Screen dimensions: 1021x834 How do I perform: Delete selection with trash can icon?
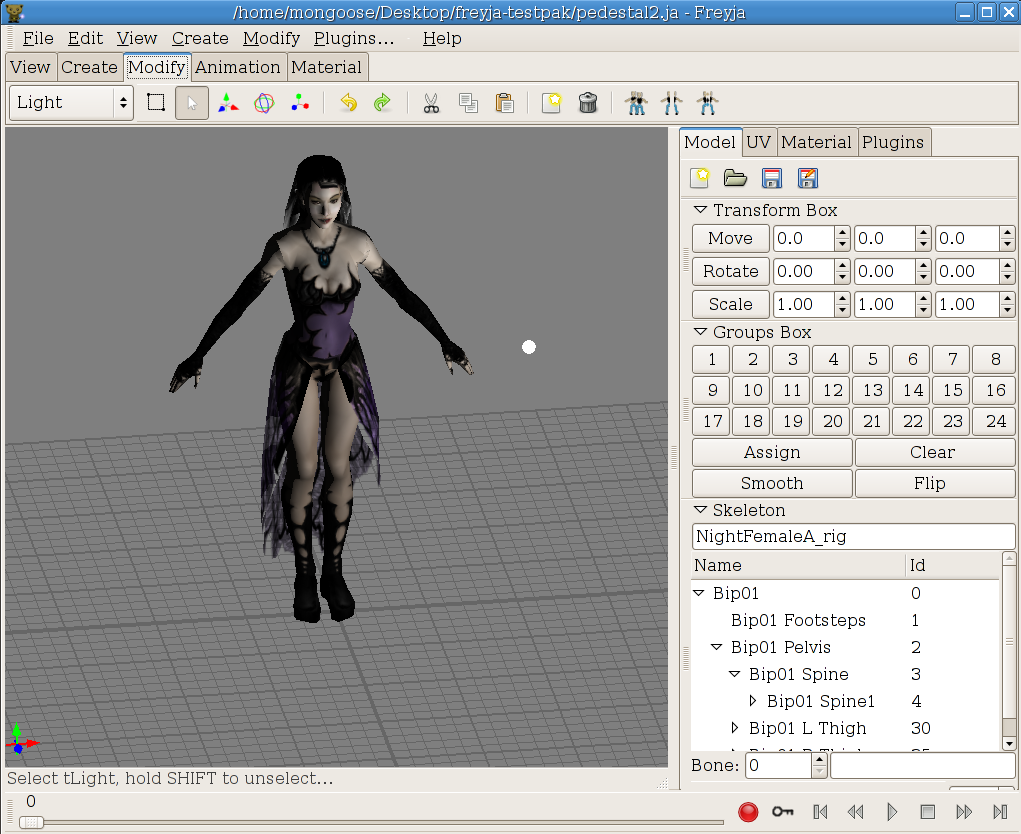pyautogui.click(x=588, y=103)
